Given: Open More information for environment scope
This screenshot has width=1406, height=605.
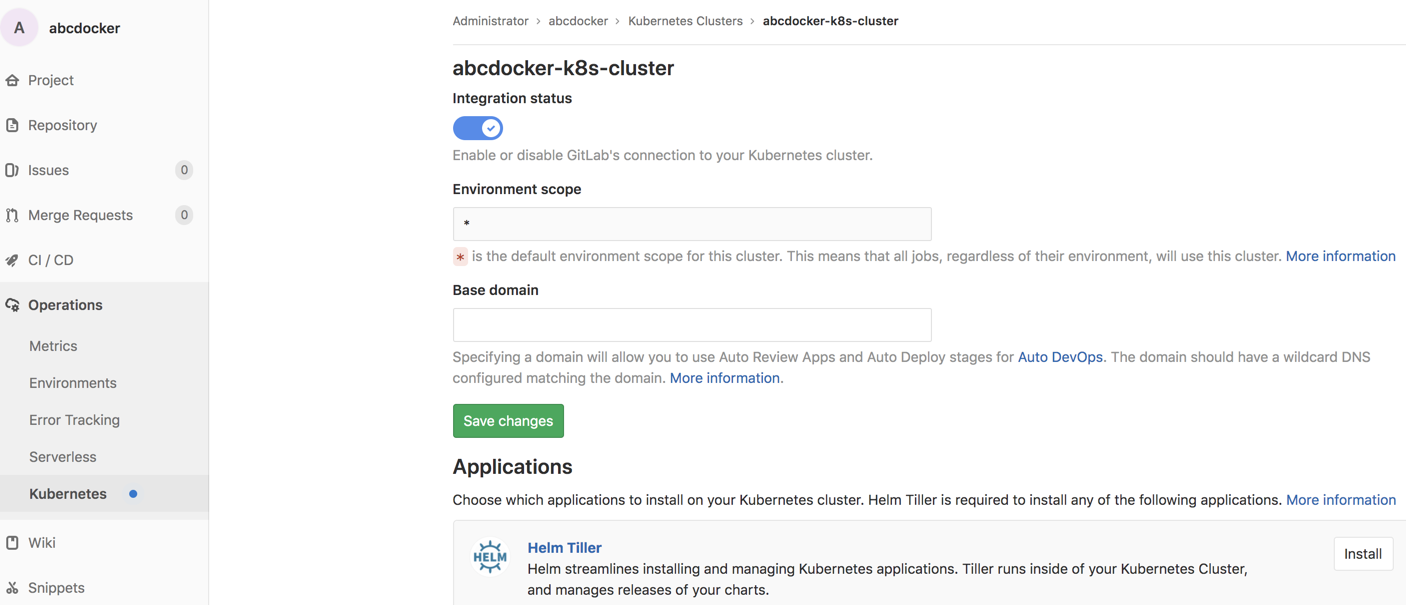Looking at the screenshot, I should [x=1340, y=256].
